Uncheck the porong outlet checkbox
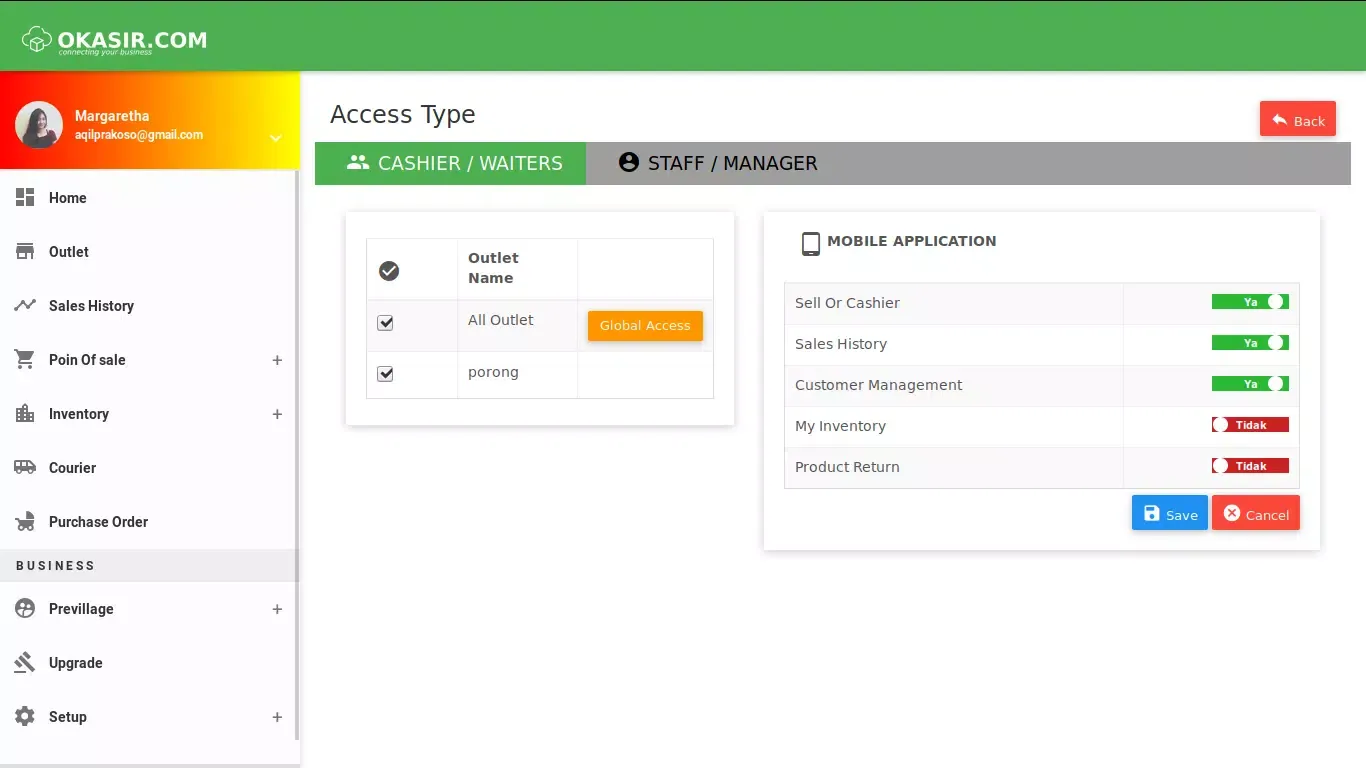The image size is (1366, 768). tap(385, 374)
